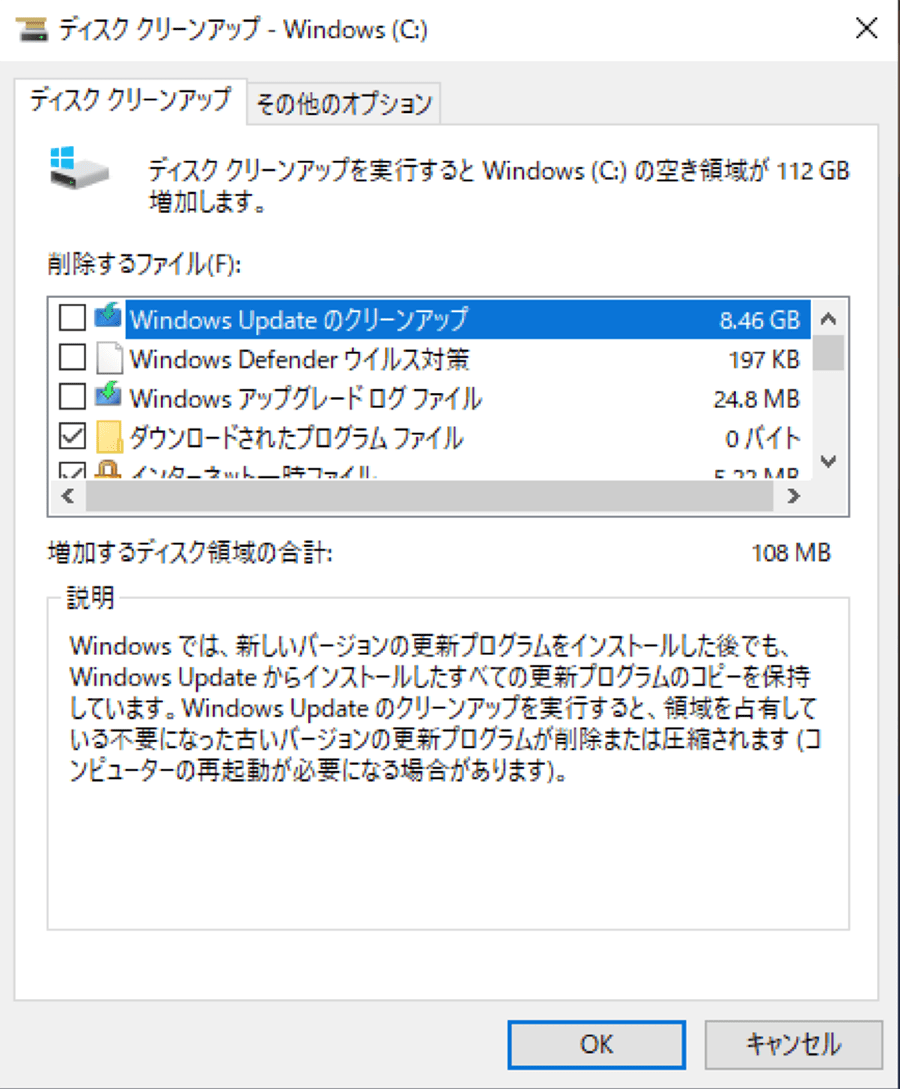Click the horizontal scroll right arrow
The image size is (900, 1089).
794,496
